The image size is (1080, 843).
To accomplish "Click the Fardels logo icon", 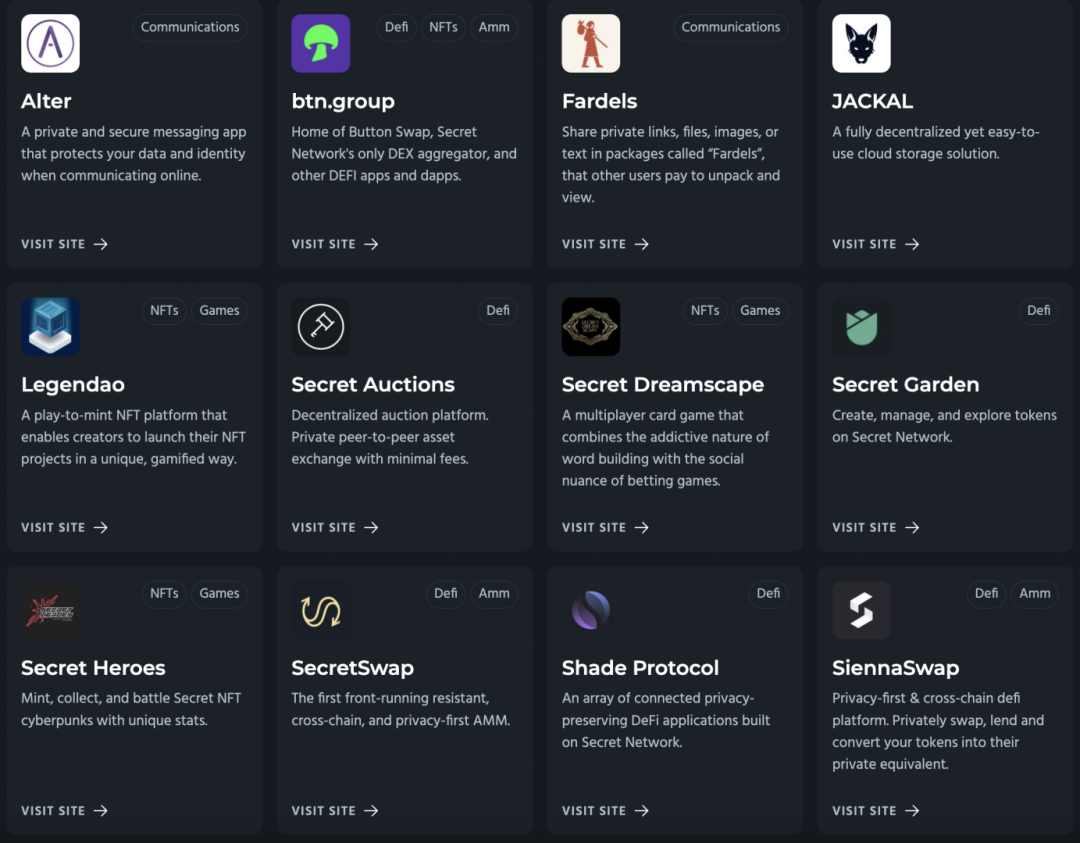I will pos(591,43).
